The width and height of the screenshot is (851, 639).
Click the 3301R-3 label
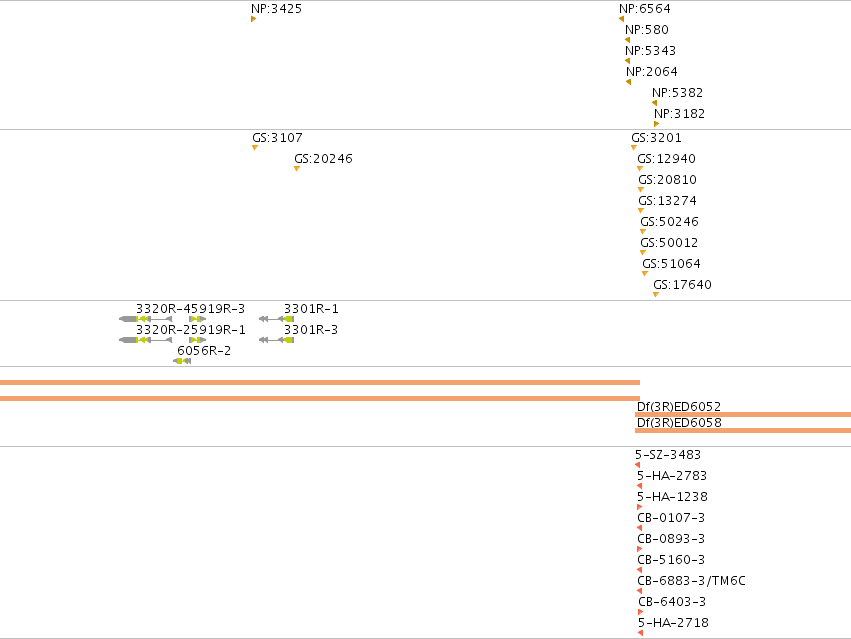pos(311,330)
